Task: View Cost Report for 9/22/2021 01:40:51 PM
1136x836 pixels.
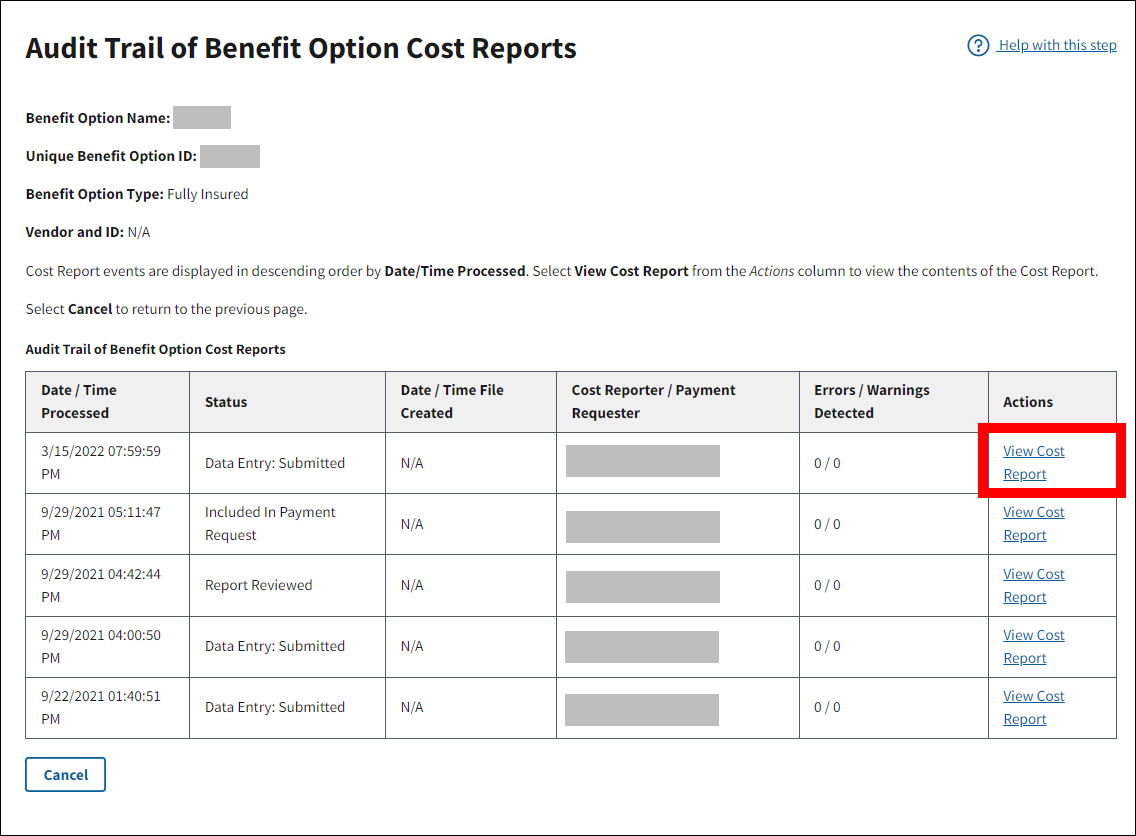Action: click(1033, 707)
